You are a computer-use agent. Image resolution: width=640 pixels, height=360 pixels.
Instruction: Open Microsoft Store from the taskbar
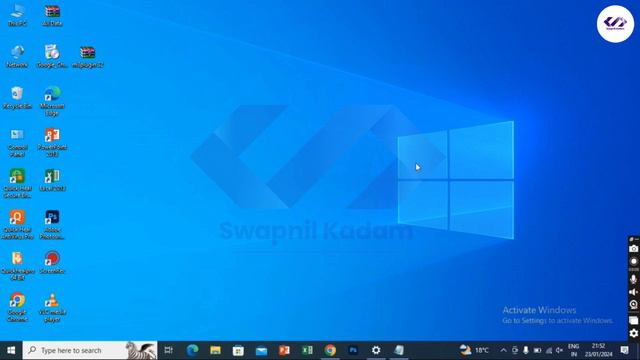pos(238,350)
